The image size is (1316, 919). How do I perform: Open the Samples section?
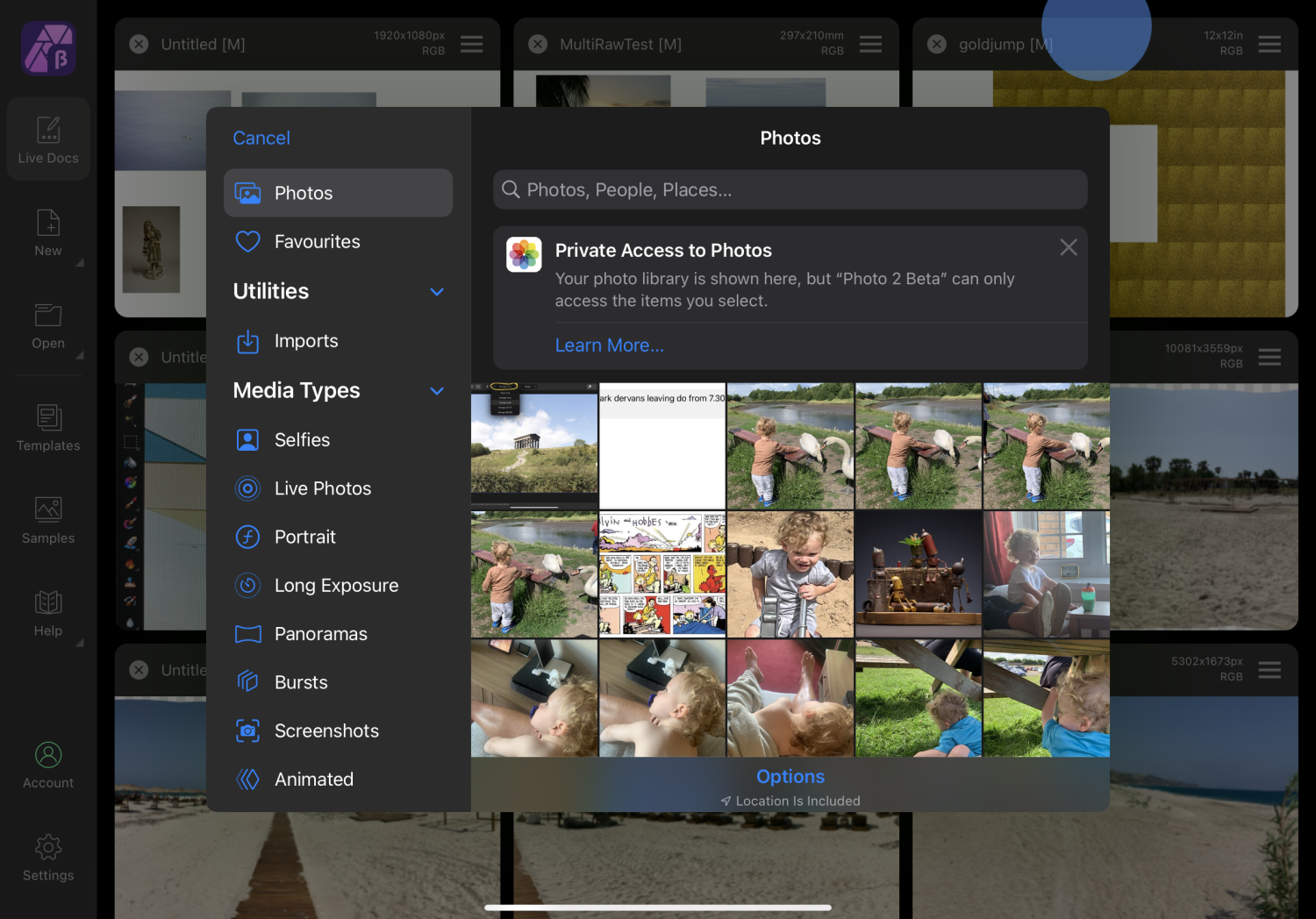click(x=48, y=519)
